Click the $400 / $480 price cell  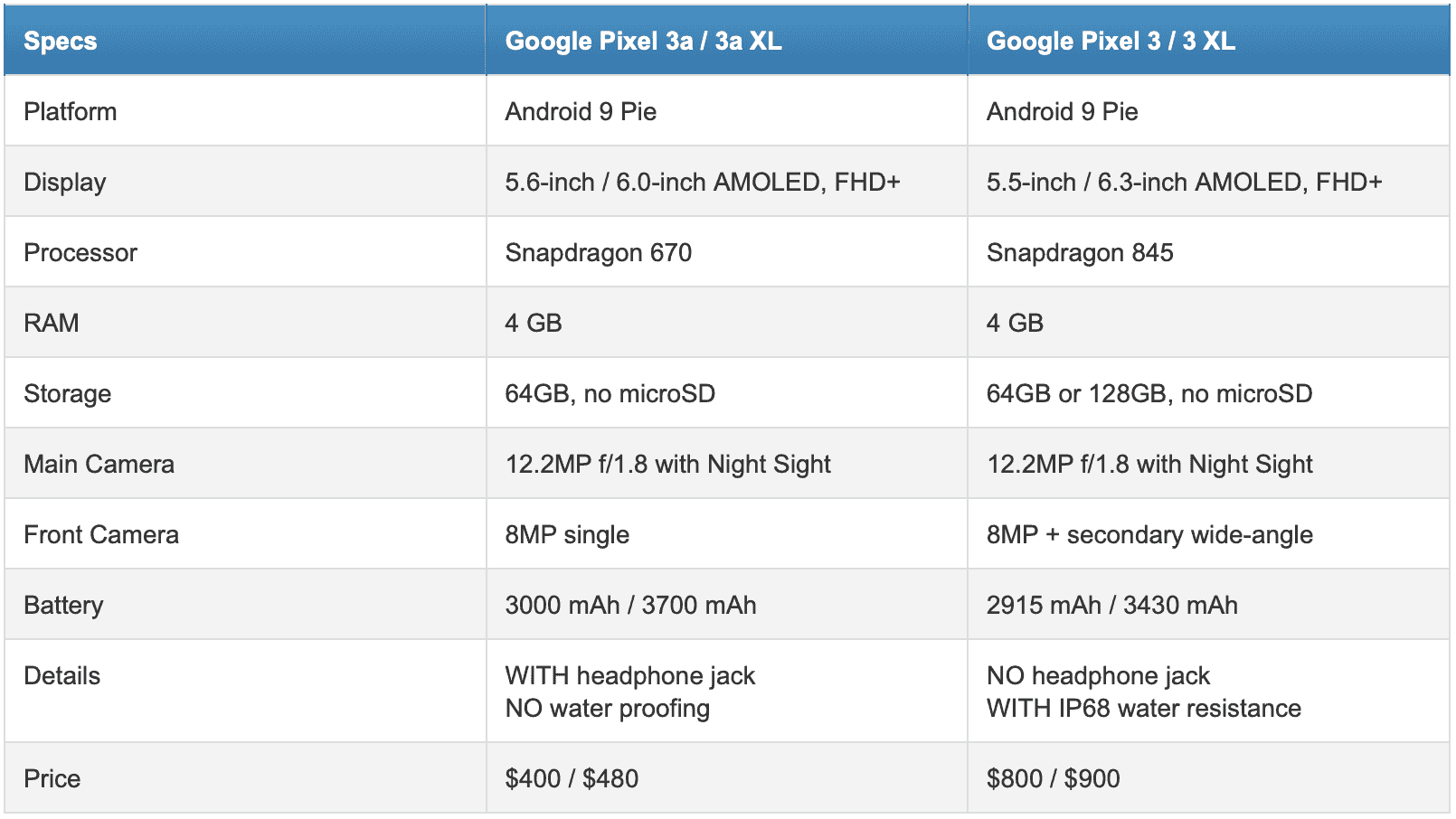(x=572, y=778)
